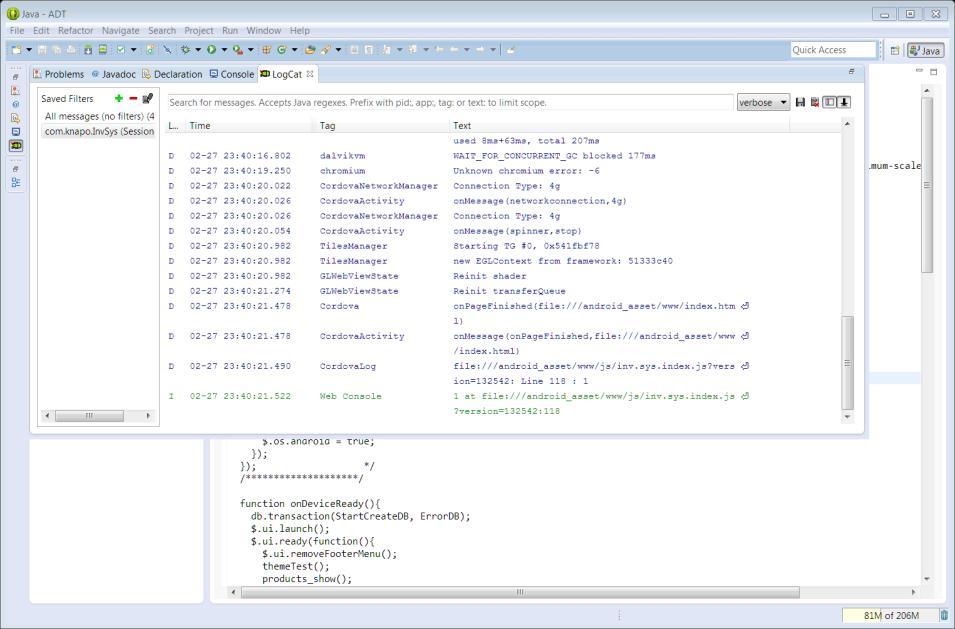Click the Run External Tools icon

click(238, 50)
